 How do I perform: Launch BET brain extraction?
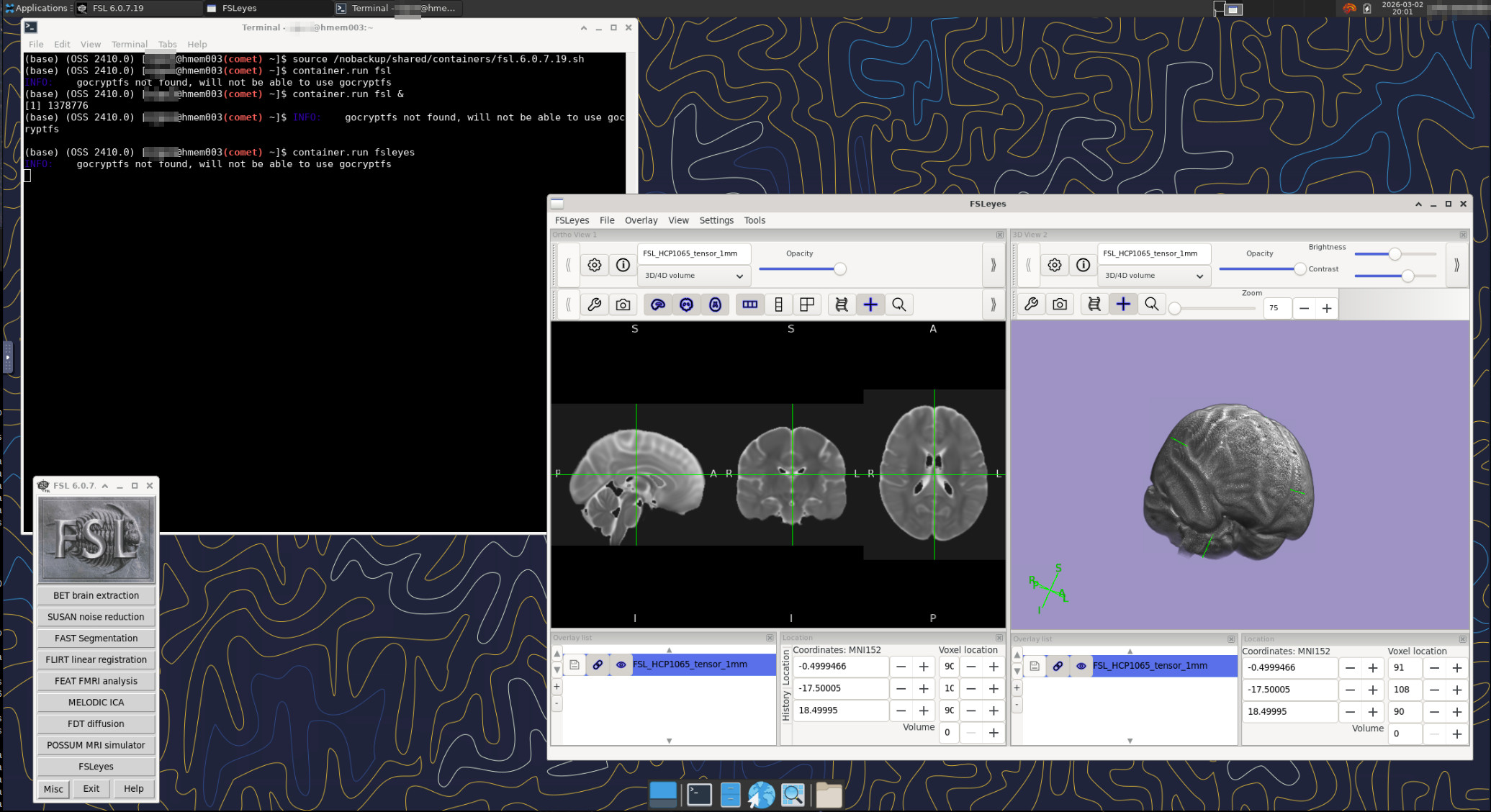96,595
